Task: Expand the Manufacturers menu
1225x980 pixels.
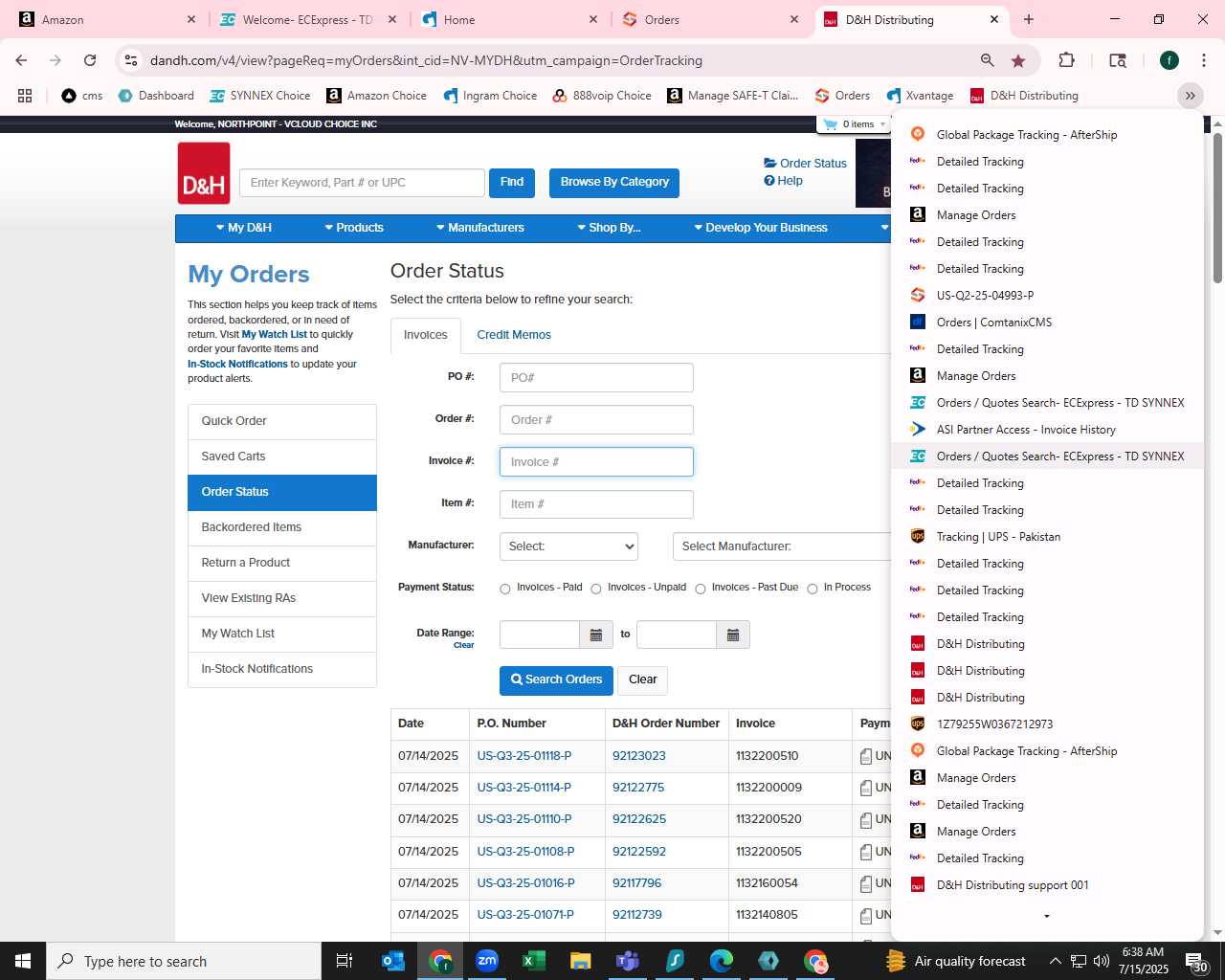Action: pos(479,228)
